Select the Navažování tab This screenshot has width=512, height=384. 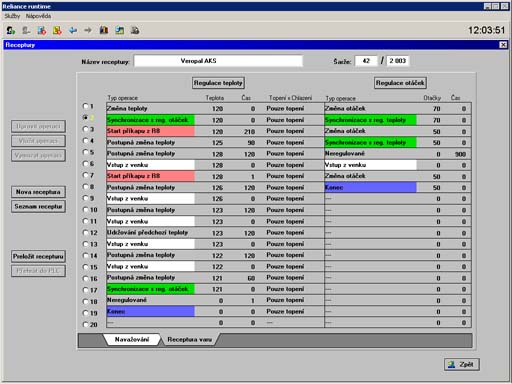pyautogui.click(x=132, y=339)
